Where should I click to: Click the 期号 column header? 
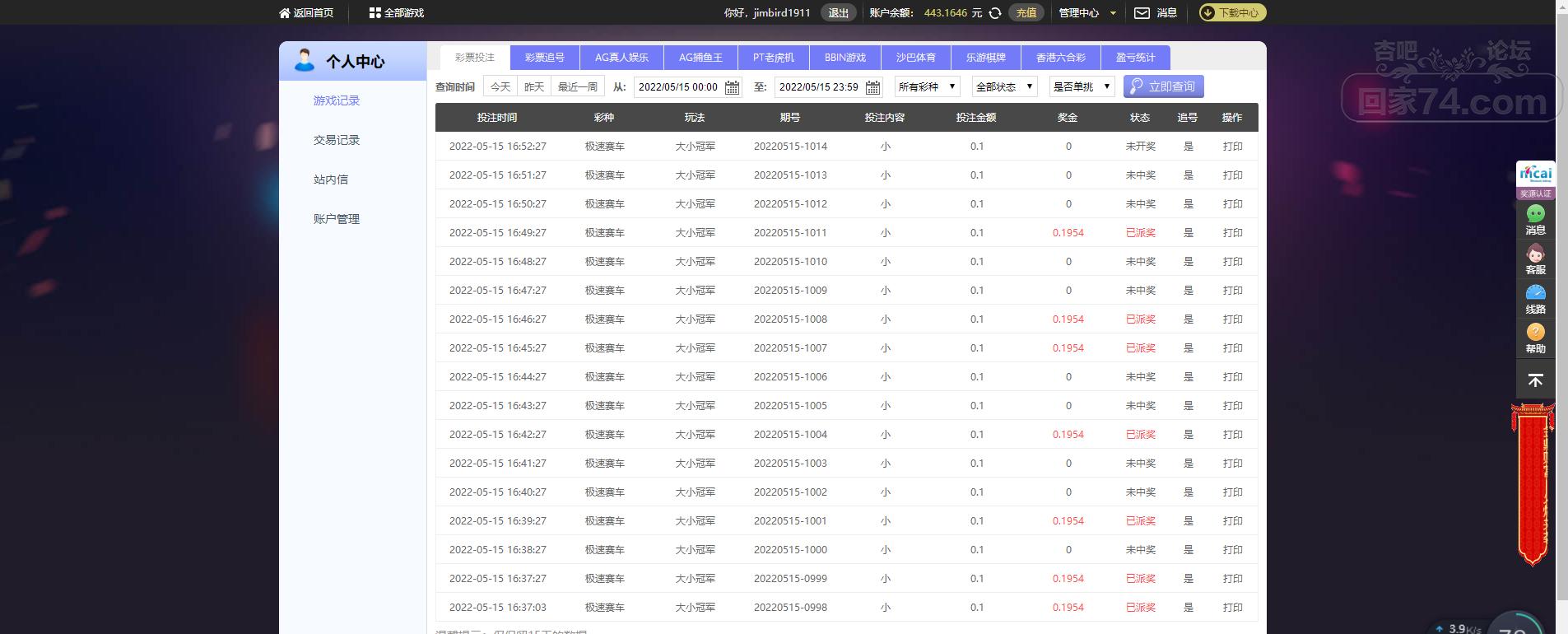pos(790,118)
